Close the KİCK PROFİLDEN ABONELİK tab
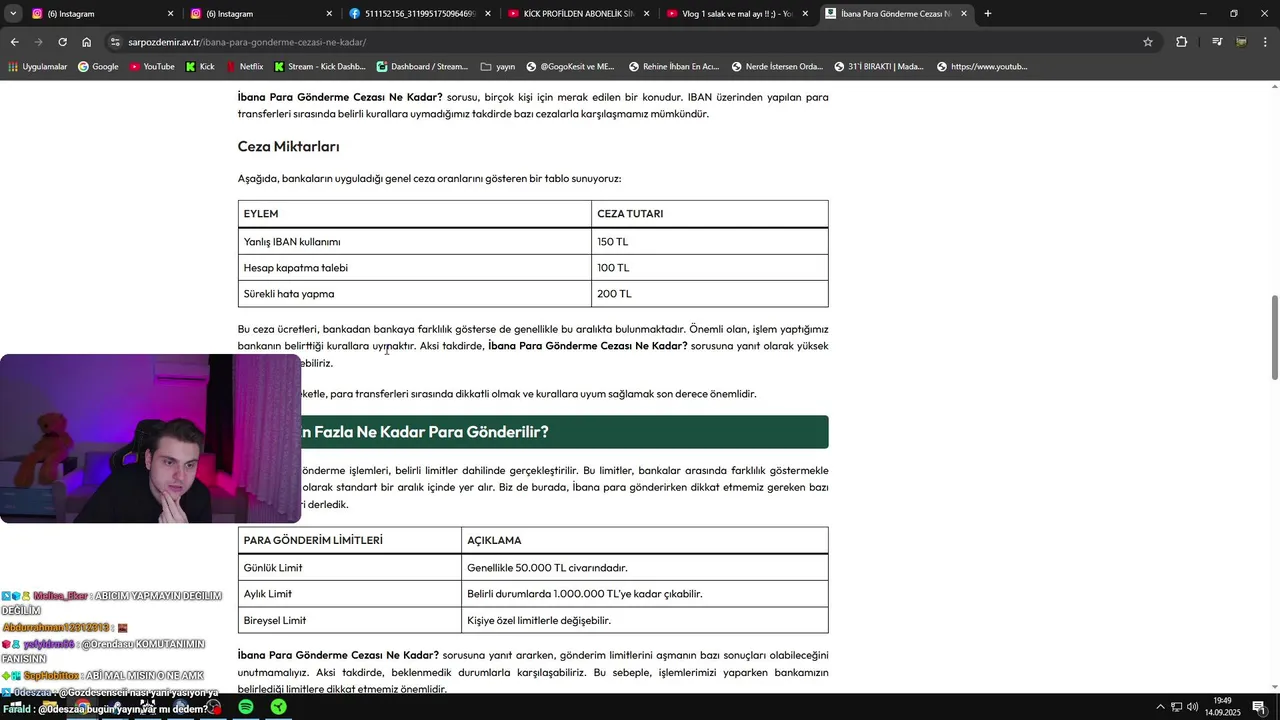Image resolution: width=1280 pixels, height=720 pixels. point(647,14)
